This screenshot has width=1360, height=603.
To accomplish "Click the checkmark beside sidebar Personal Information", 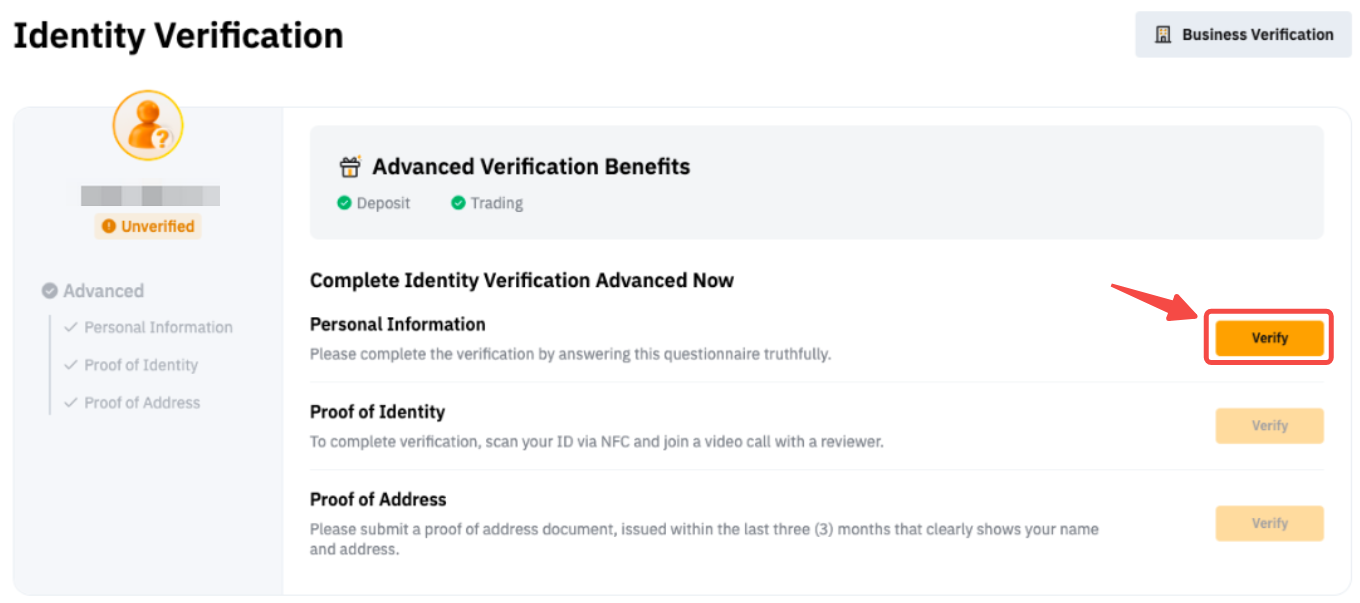I will 71,327.
